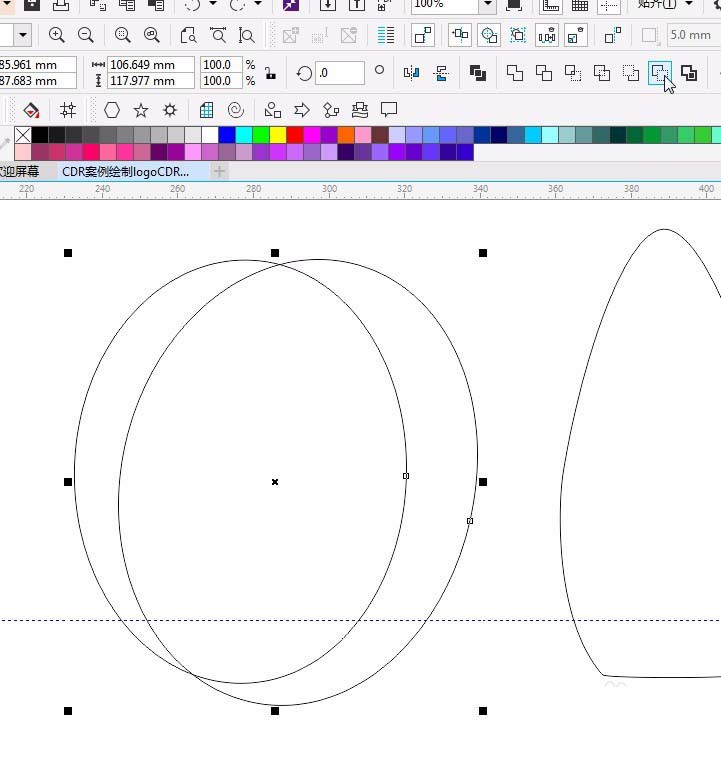This screenshot has height=759, width=721.
Task: Select the Polygon tool
Action: [x=112, y=110]
